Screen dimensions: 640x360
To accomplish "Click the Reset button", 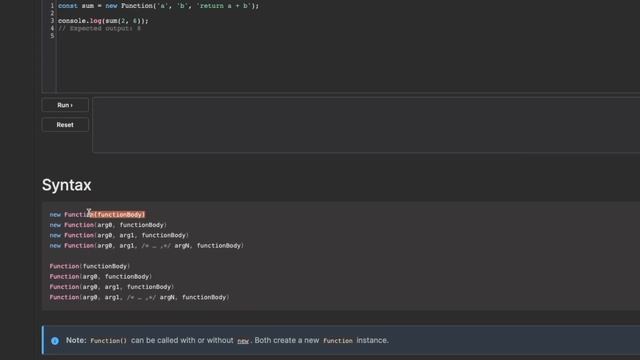I will click(65, 125).
